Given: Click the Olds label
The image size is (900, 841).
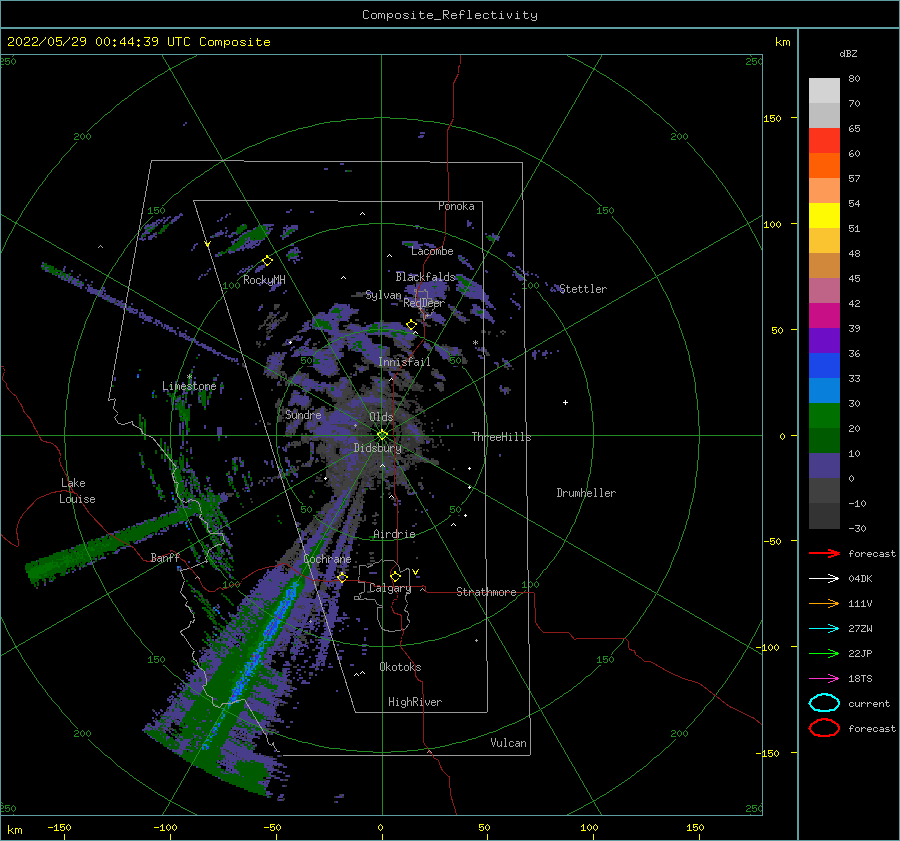Looking at the screenshot, I should pyautogui.click(x=381, y=417).
